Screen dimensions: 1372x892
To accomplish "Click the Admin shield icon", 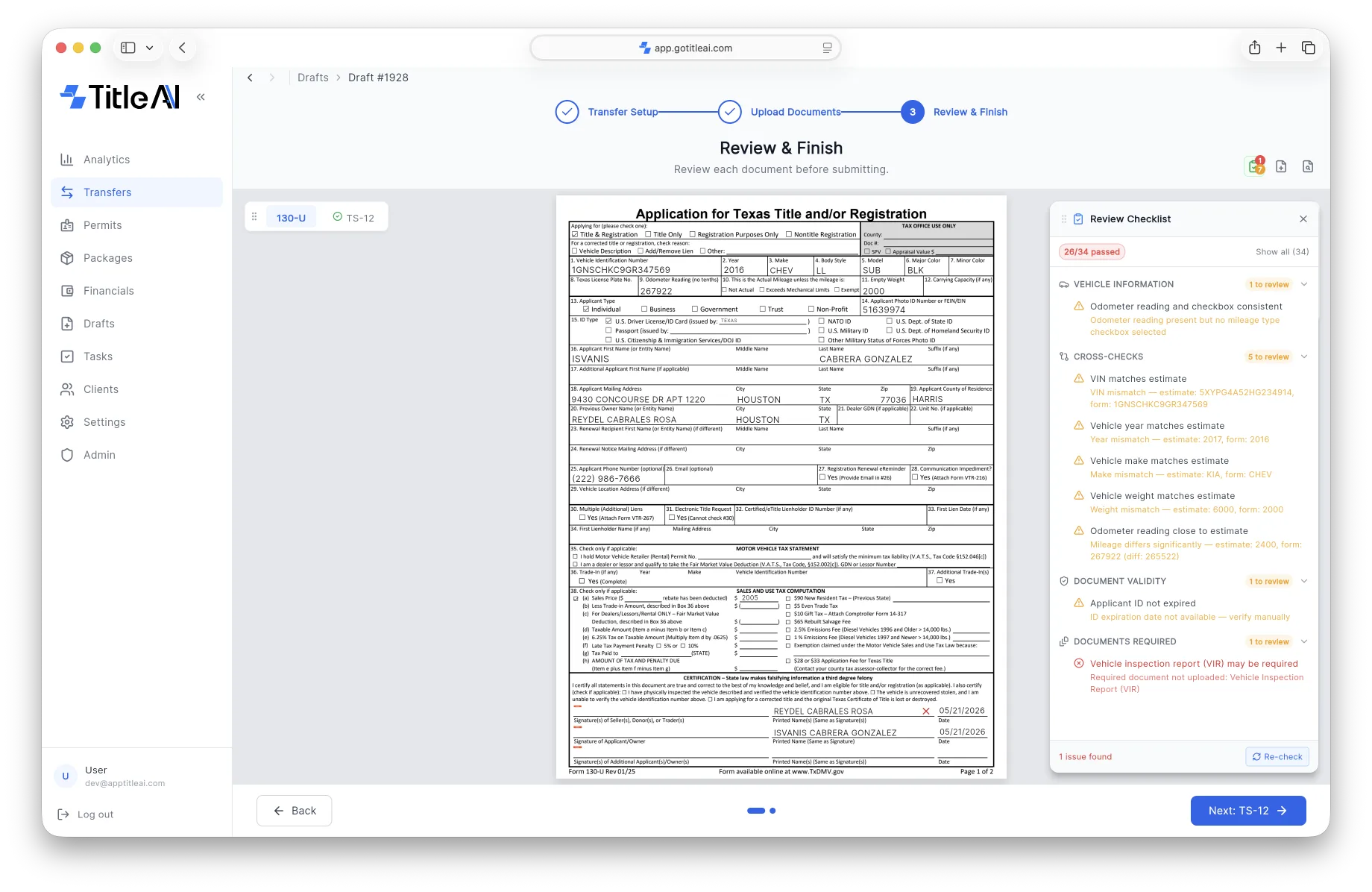I will 67,455.
